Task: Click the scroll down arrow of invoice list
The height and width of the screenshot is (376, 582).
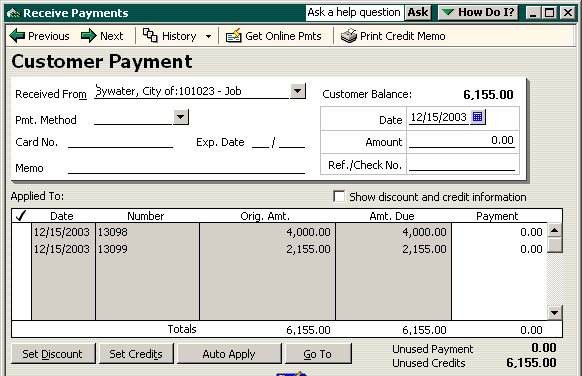Action: click(x=555, y=313)
